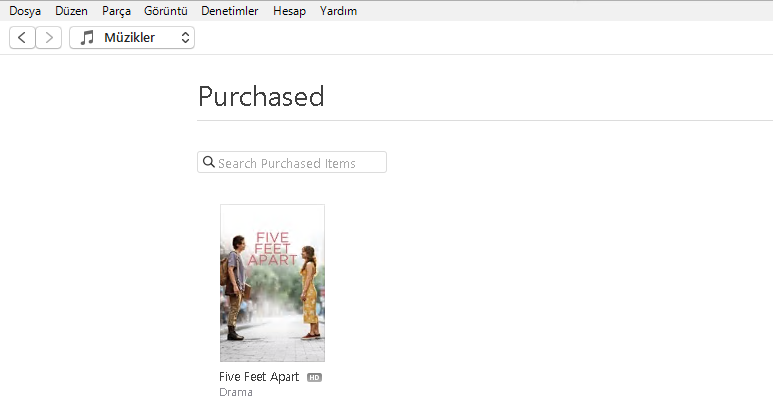This screenshot has width=773, height=406.
Task: Click the Purchased page heading
Action: tap(261, 97)
